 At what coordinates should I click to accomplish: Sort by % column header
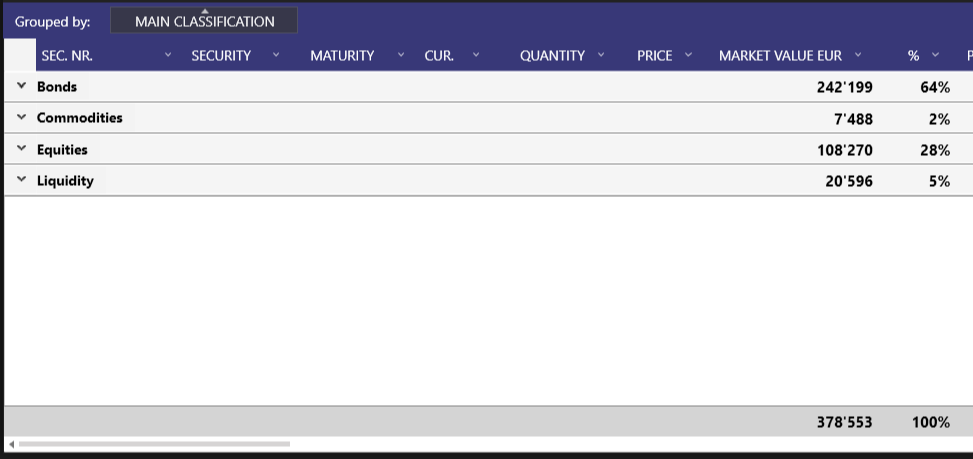click(x=913, y=56)
